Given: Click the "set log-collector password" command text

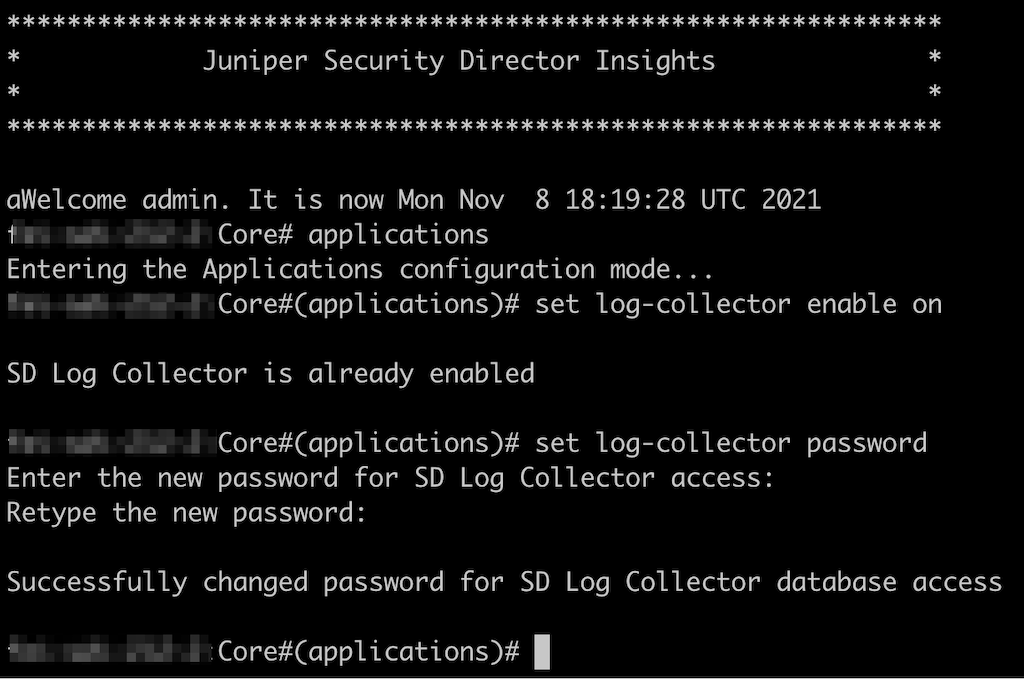Looking at the screenshot, I should (730, 443).
